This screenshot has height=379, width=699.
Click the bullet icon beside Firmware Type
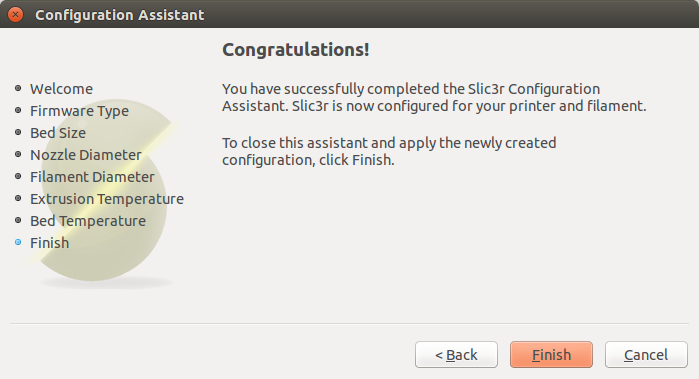tap(18, 110)
